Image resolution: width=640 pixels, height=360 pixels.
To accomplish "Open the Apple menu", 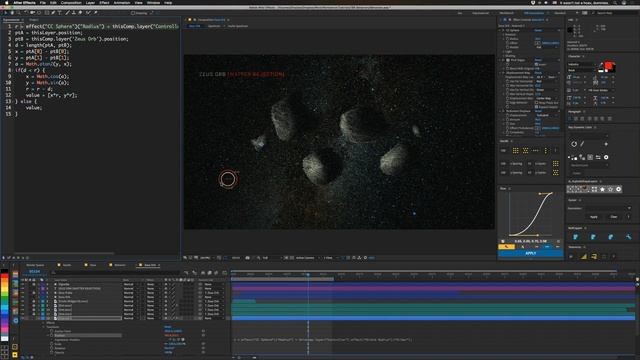I will pos(6,2).
